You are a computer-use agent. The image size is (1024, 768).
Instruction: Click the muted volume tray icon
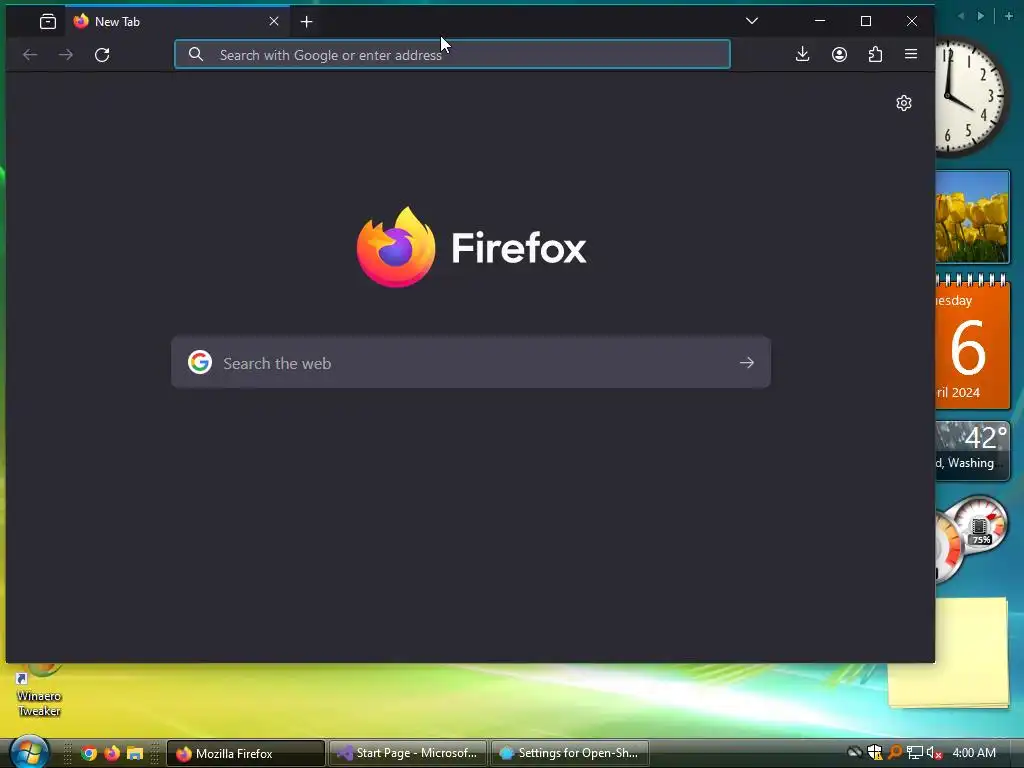coord(934,753)
